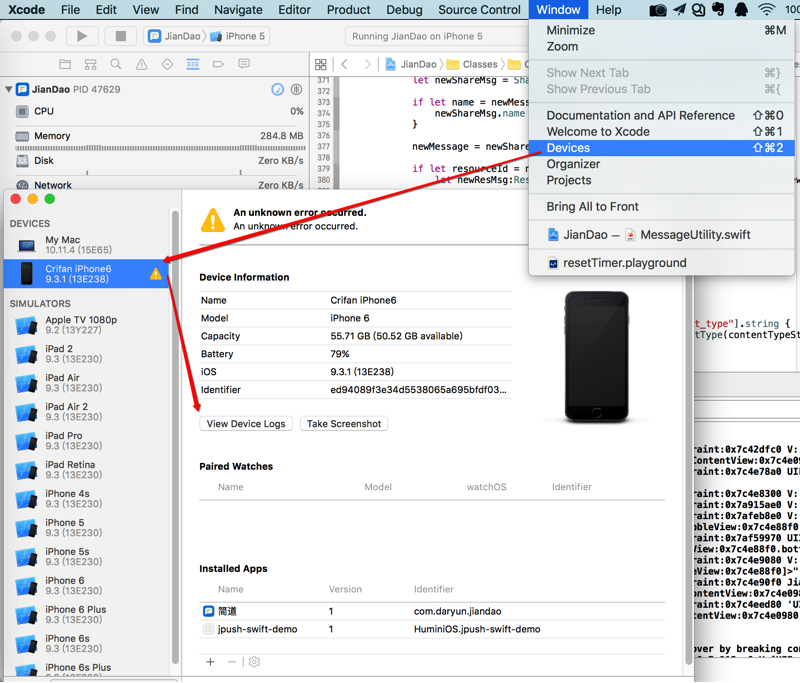
Task: Select iPhone 6 Plus simulator
Action: pyautogui.click(x=87, y=615)
